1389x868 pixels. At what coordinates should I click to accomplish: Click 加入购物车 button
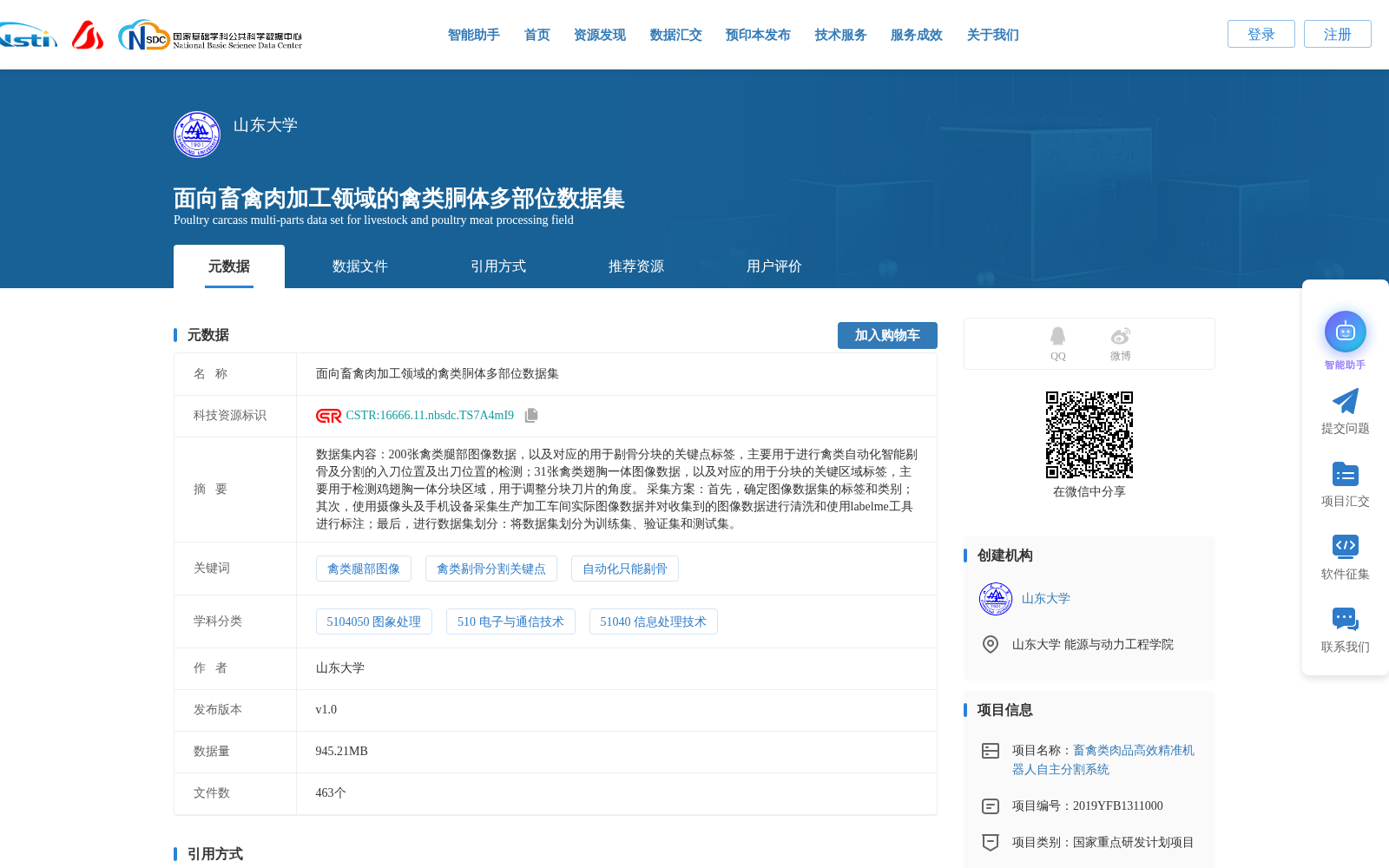pos(887,335)
